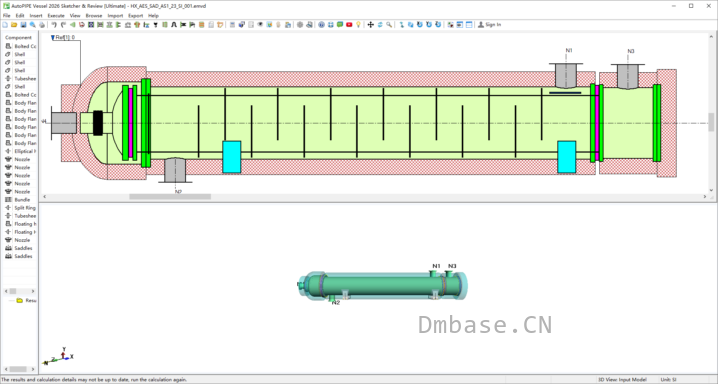This screenshot has width=718, height=384.
Task: Click the sketch view horizontal scrollbar thumb
Action: (170, 197)
